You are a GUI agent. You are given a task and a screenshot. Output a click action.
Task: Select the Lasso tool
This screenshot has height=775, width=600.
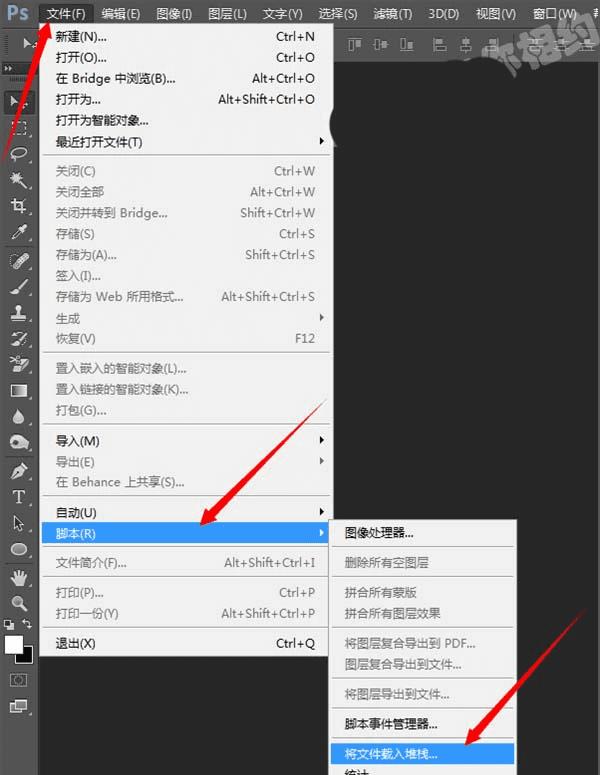(19, 154)
